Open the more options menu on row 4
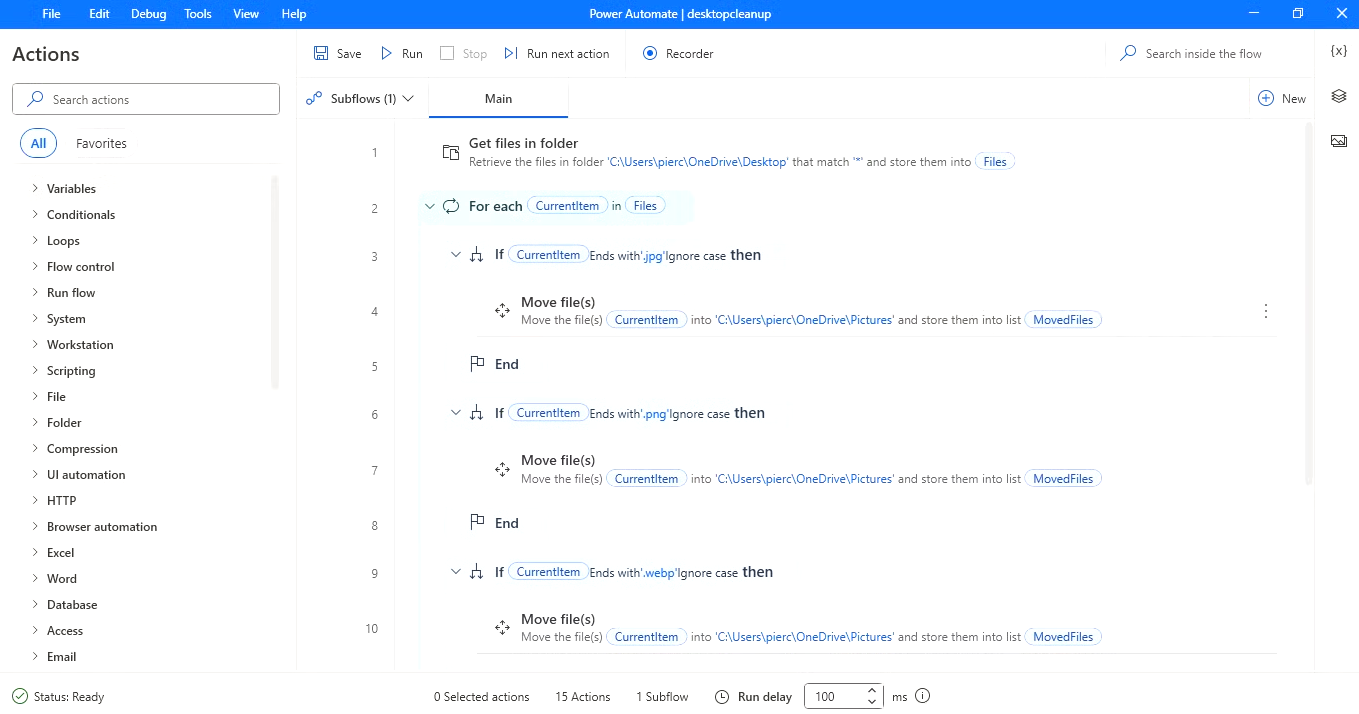Screen dimensions: 1359x714 click(x=1266, y=311)
